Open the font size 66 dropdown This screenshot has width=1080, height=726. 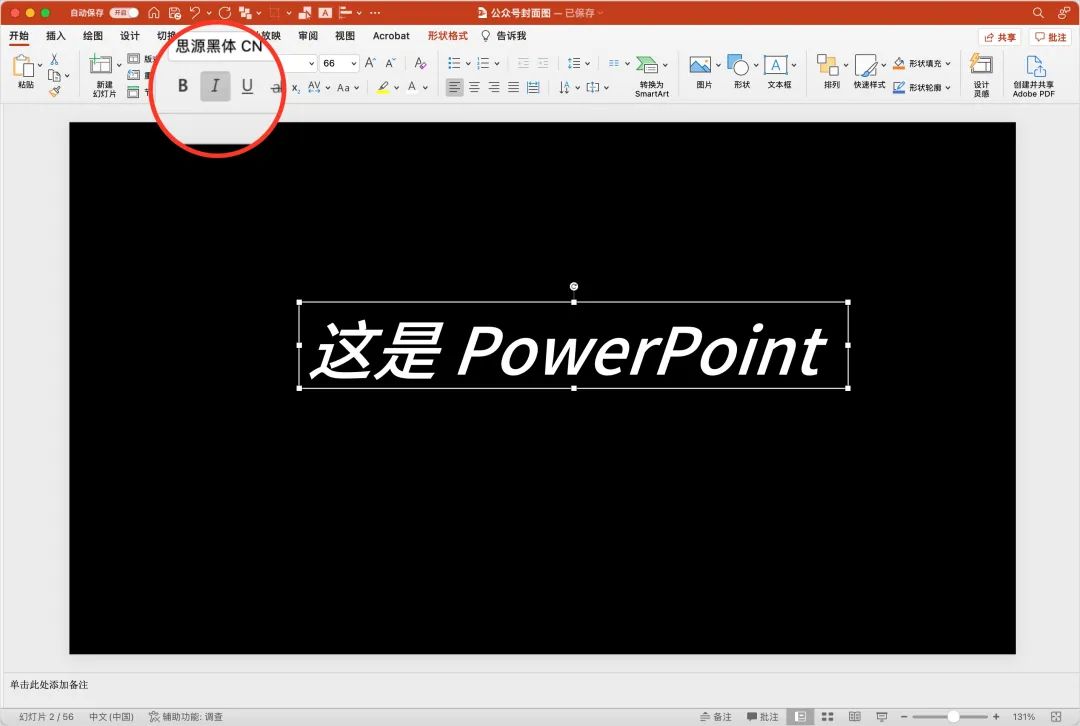[353, 63]
